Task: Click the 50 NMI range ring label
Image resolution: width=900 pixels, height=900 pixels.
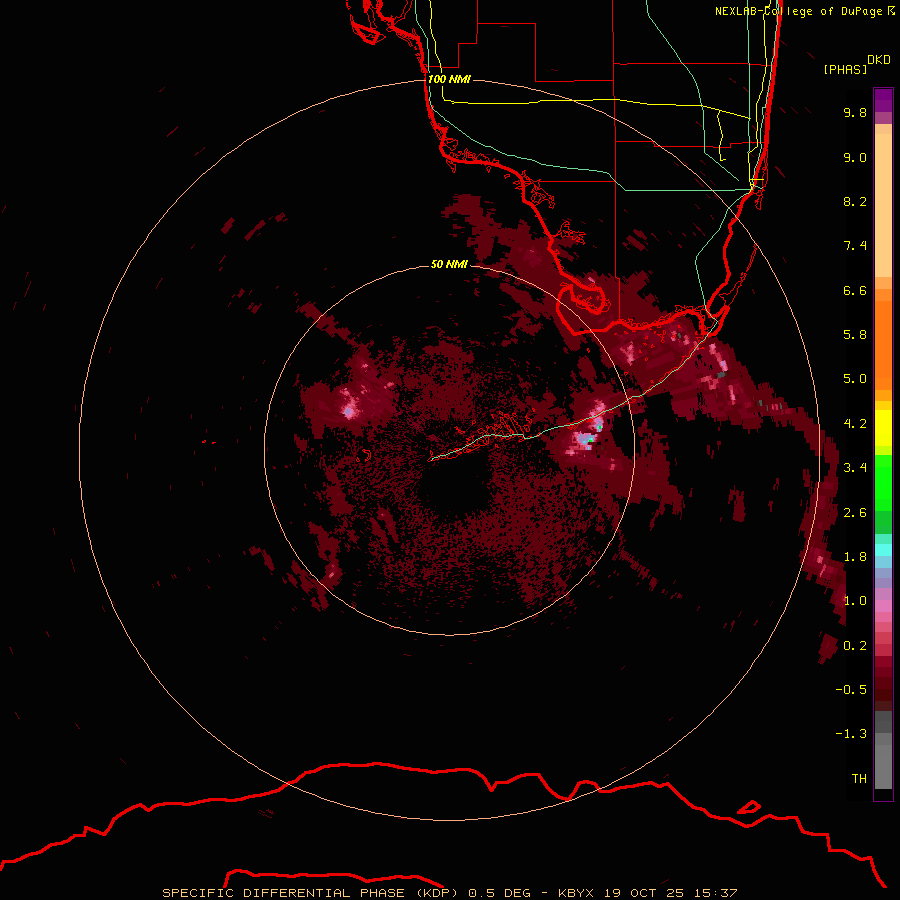Action: coord(449,264)
